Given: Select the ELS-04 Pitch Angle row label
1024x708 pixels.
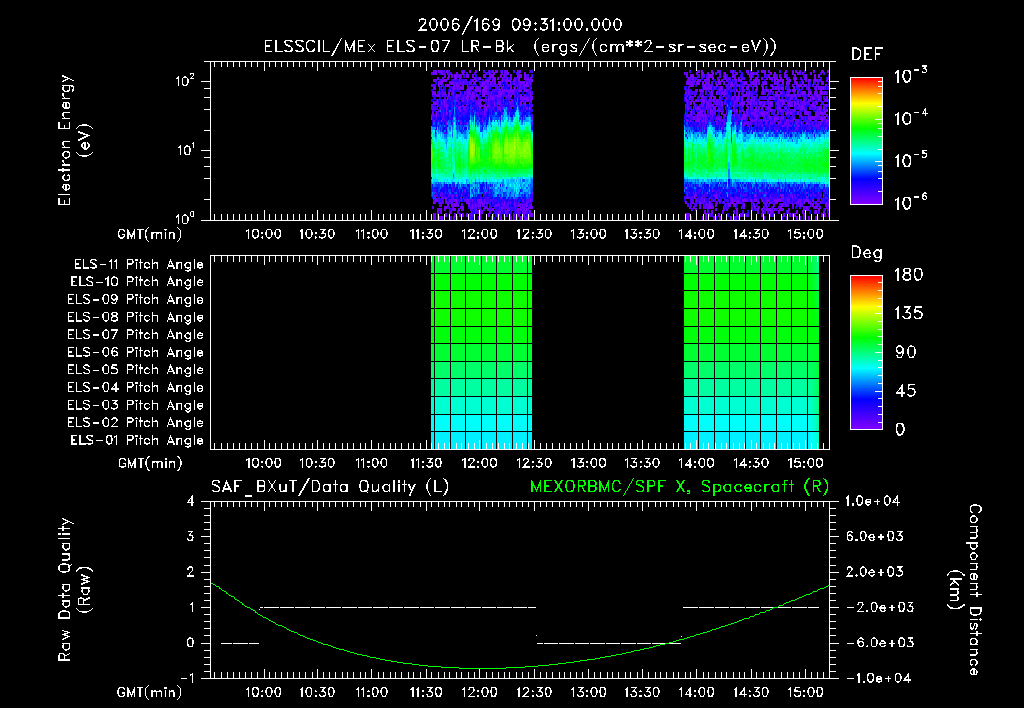Looking at the screenshot, I should pos(135,387).
